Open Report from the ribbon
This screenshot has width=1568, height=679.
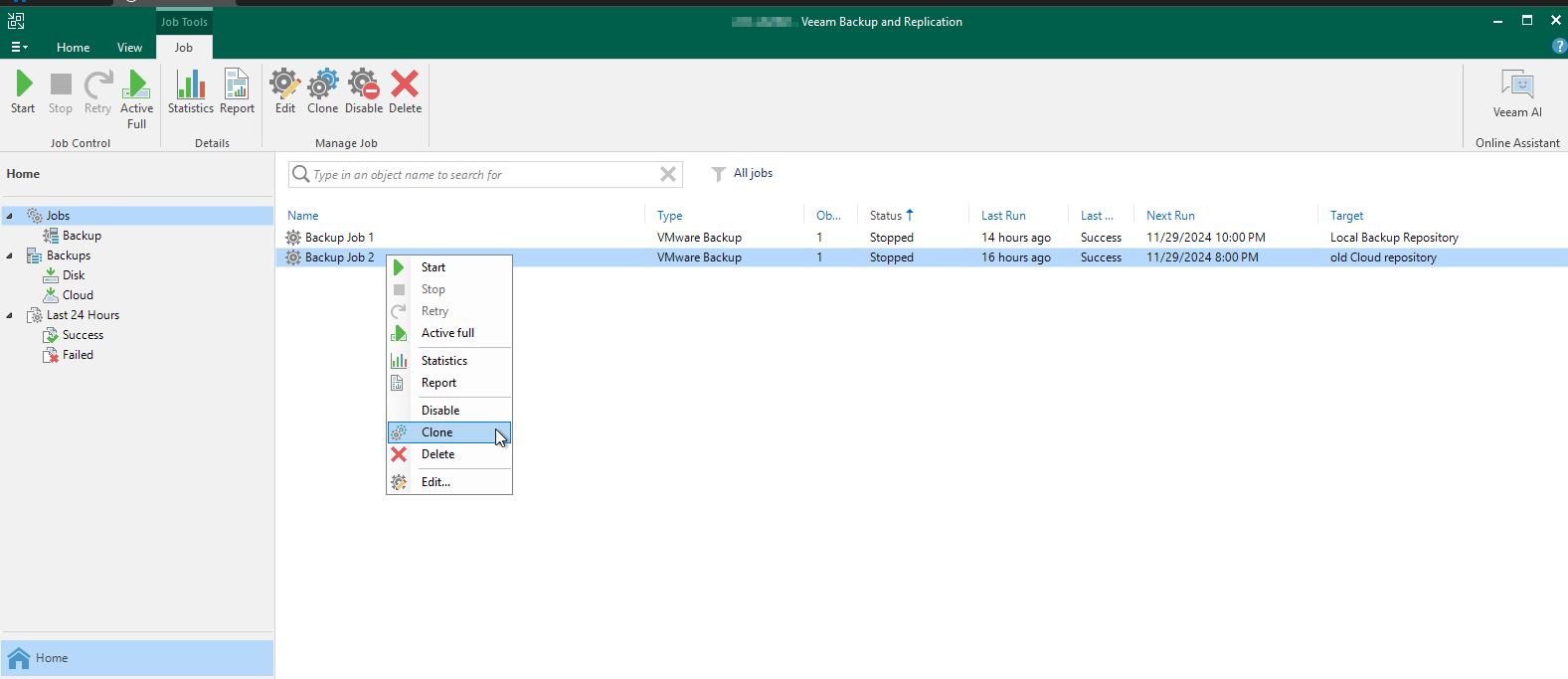[x=237, y=92]
